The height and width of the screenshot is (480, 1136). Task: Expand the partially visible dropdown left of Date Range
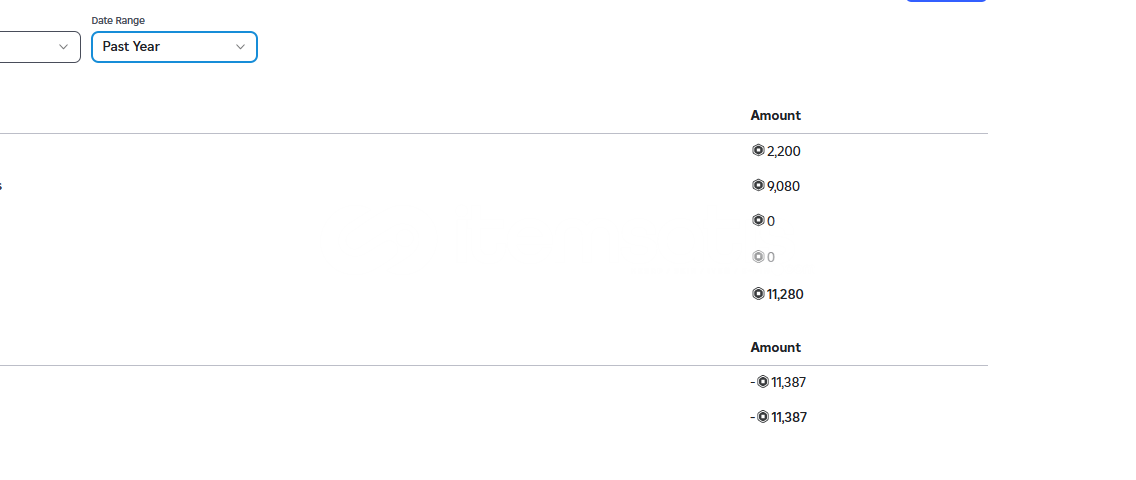pos(40,47)
